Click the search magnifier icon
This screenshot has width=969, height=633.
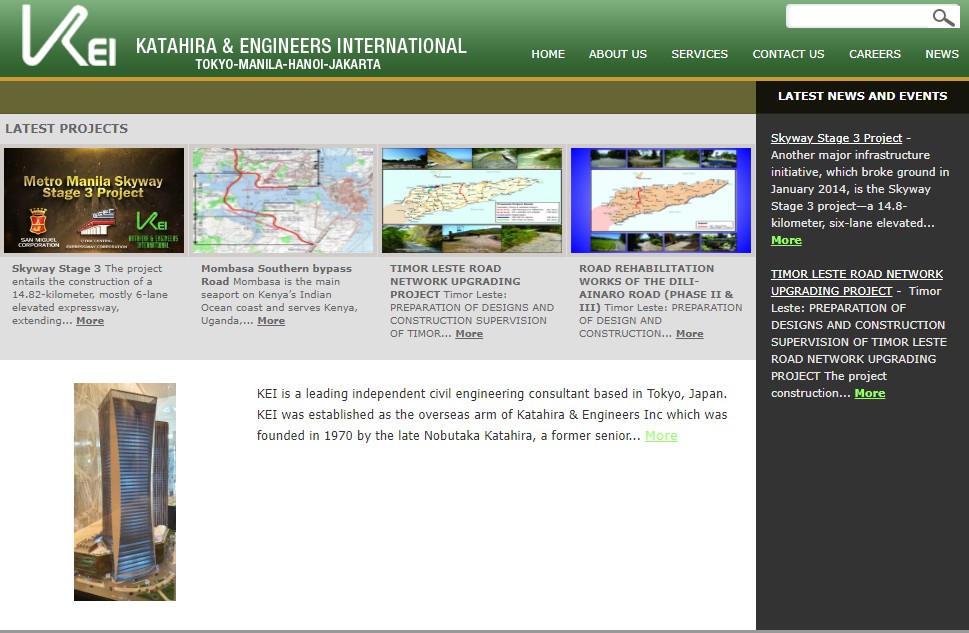click(x=941, y=16)
